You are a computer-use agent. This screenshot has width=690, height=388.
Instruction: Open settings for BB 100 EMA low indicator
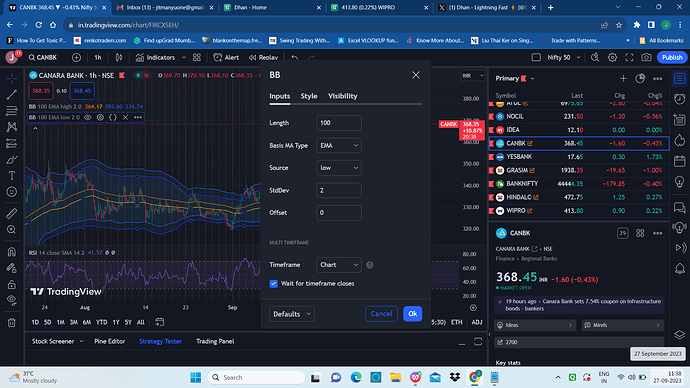[100, 117]
